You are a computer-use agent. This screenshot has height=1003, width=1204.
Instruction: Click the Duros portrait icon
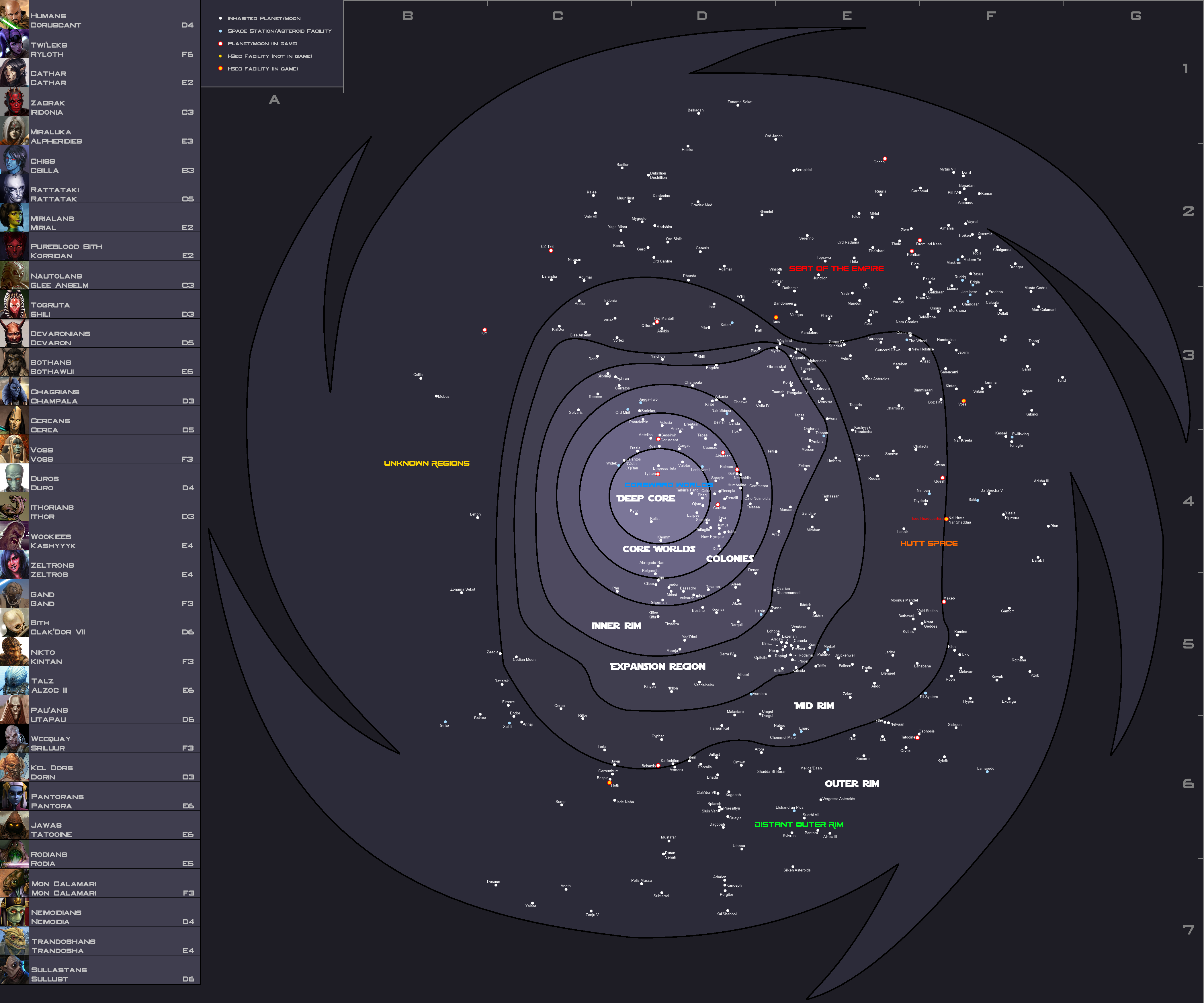point(14,477)
